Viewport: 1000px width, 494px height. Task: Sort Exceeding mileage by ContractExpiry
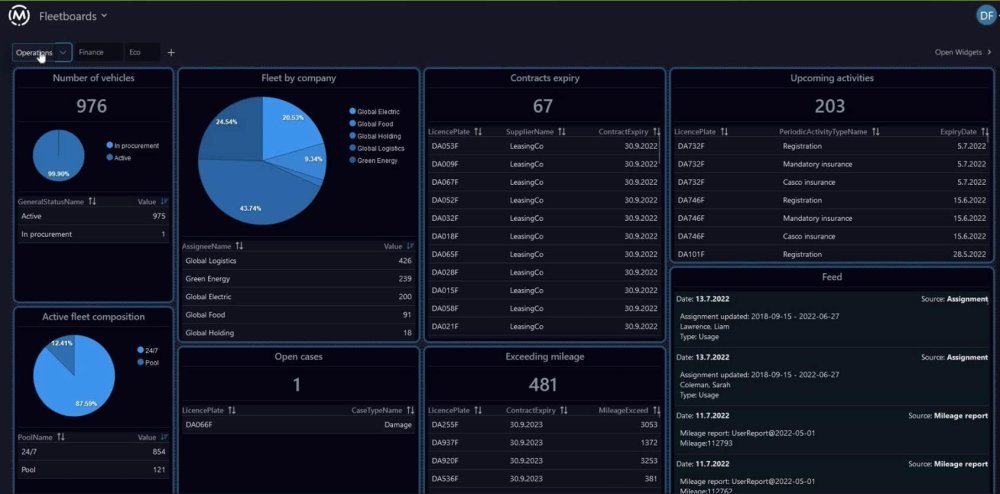click(564, 410)
